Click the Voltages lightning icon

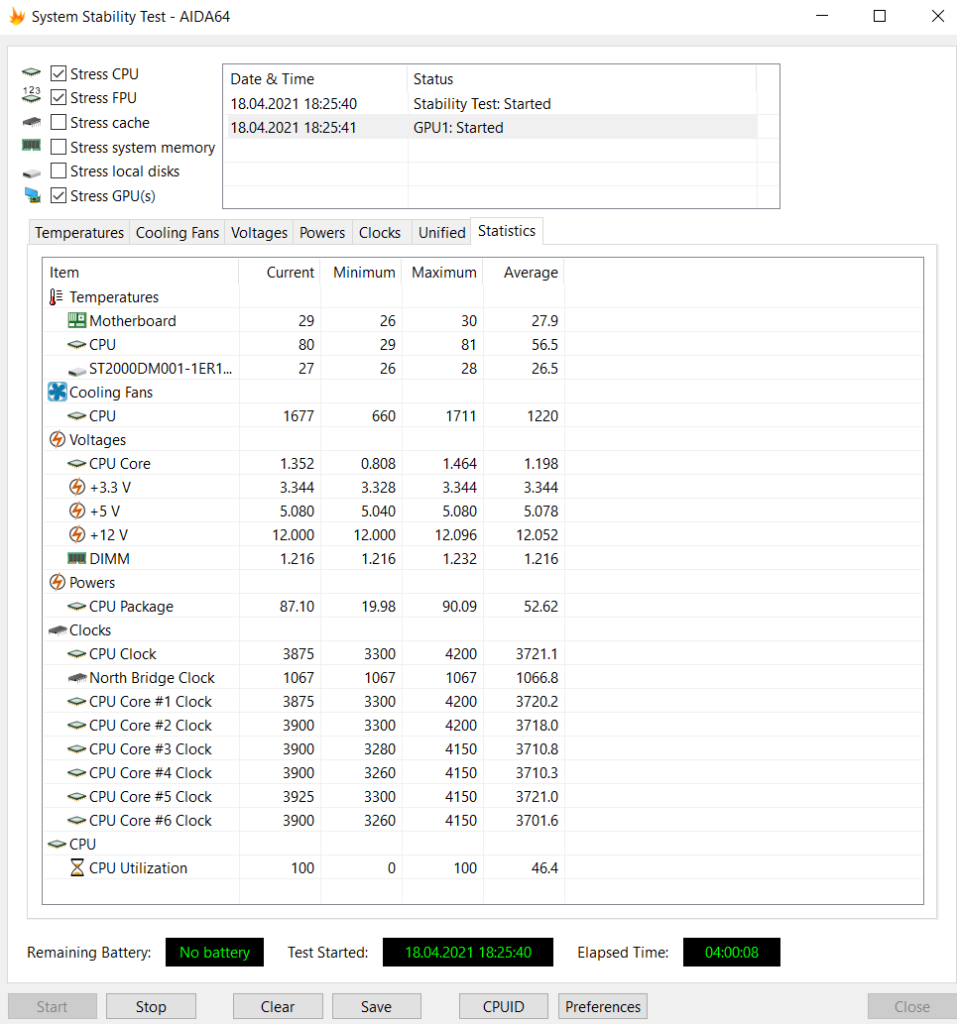(57, 440)
